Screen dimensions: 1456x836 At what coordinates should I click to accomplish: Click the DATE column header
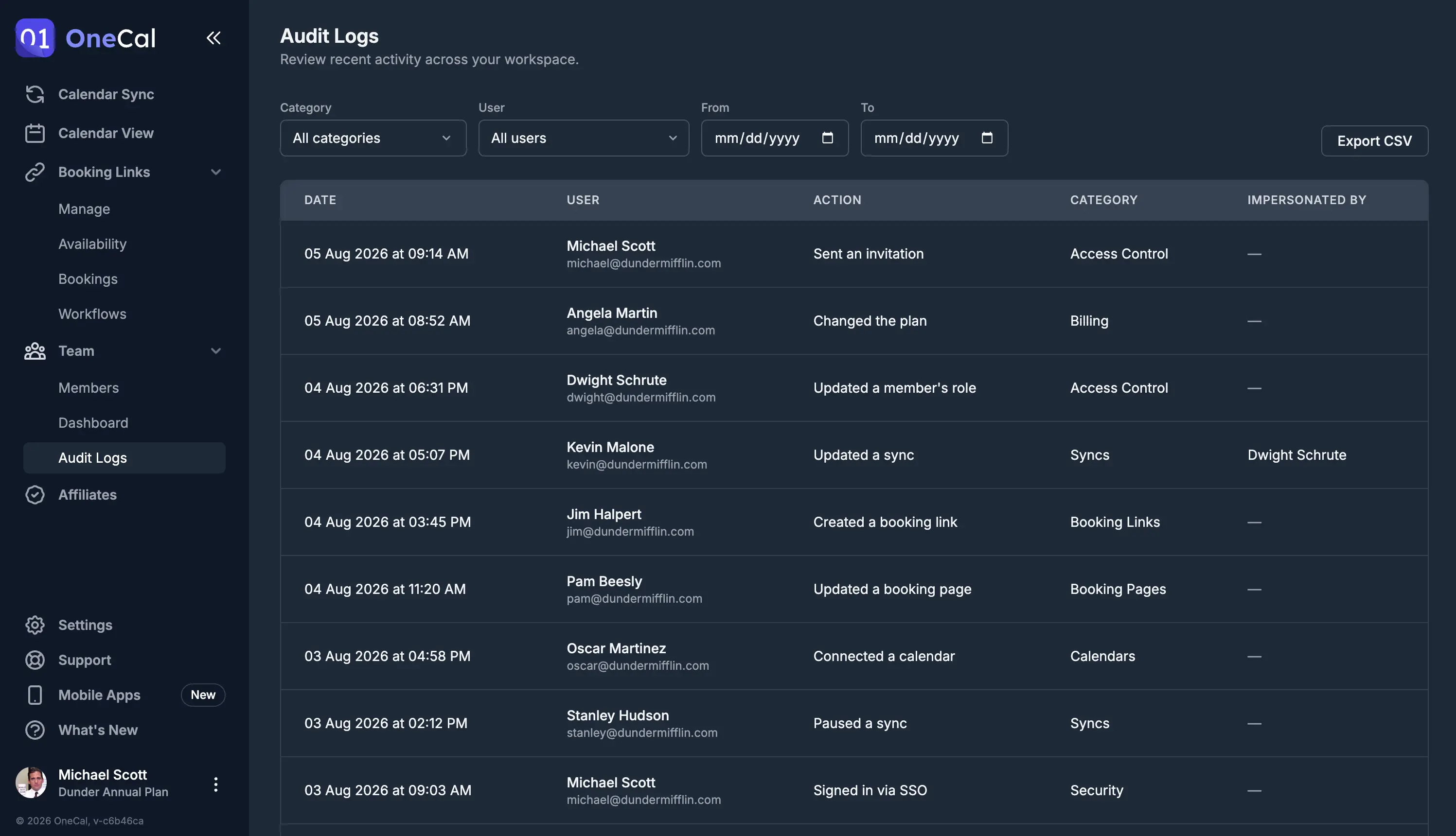(320, 200)
